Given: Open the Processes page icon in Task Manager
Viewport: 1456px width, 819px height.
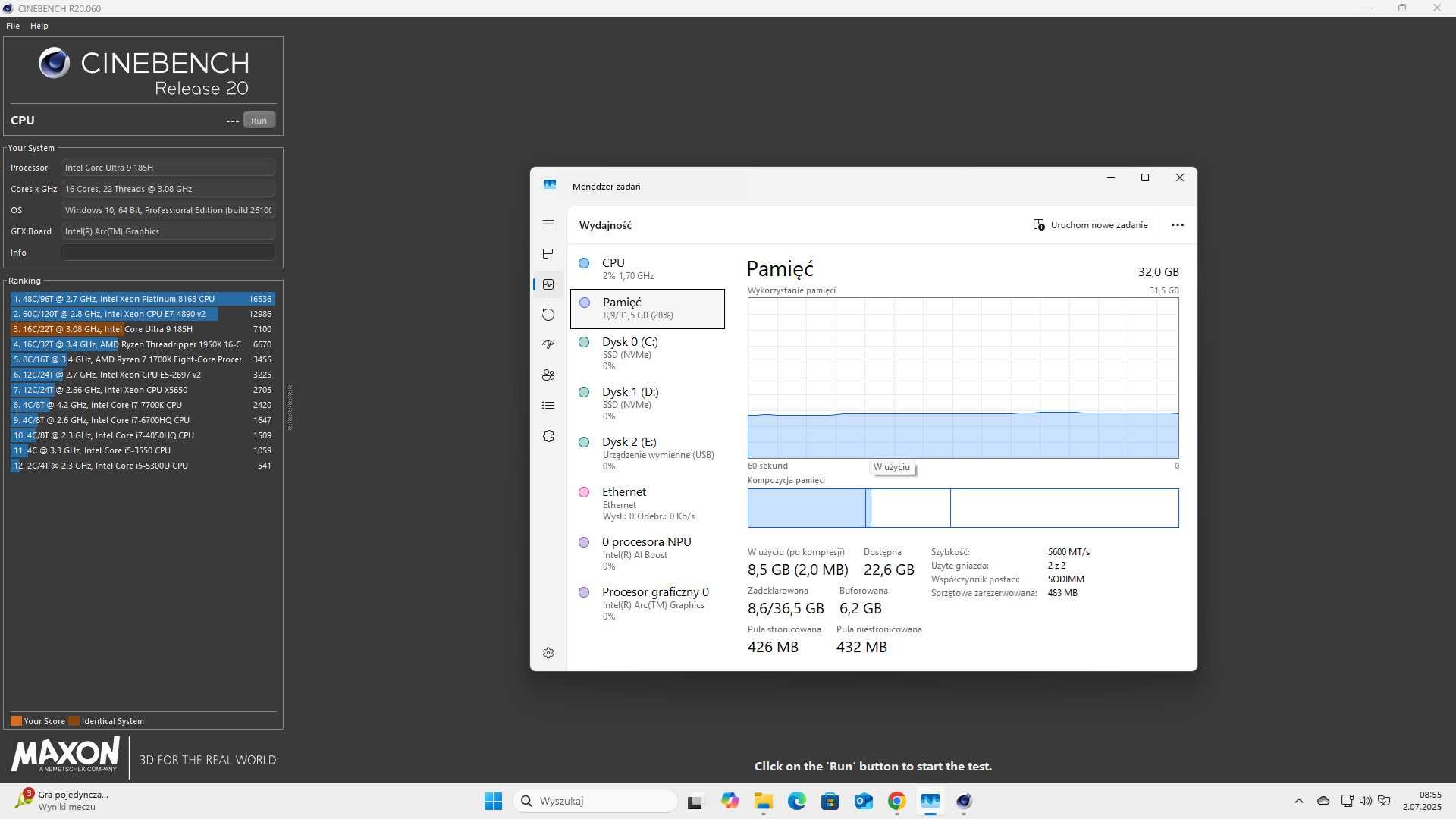Looking at the screenshot, I should (x=548, y=253).
